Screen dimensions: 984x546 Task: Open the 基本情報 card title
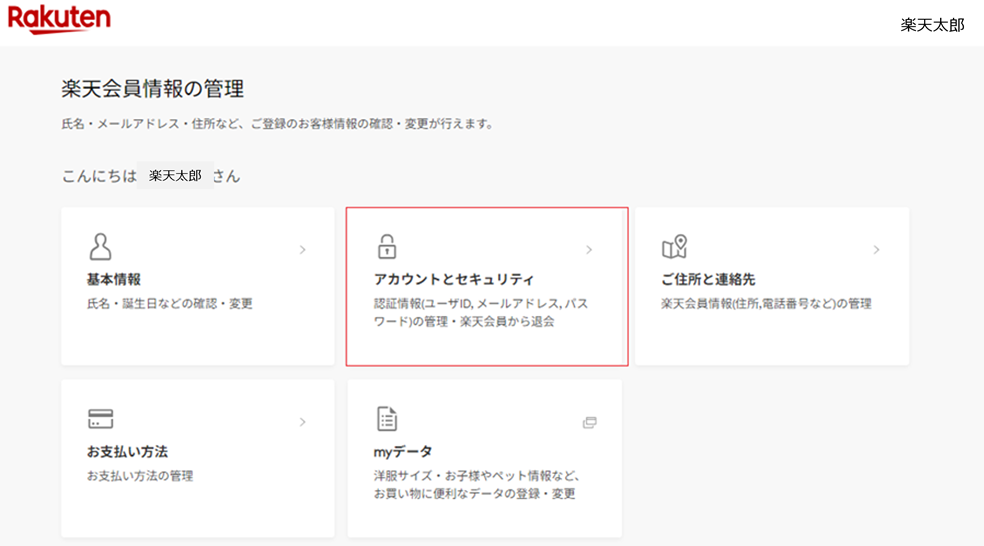coord(114,279)
